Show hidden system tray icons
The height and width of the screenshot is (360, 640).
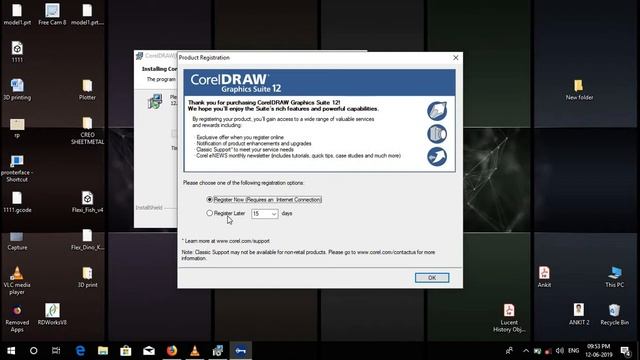(x=526, y=351)
